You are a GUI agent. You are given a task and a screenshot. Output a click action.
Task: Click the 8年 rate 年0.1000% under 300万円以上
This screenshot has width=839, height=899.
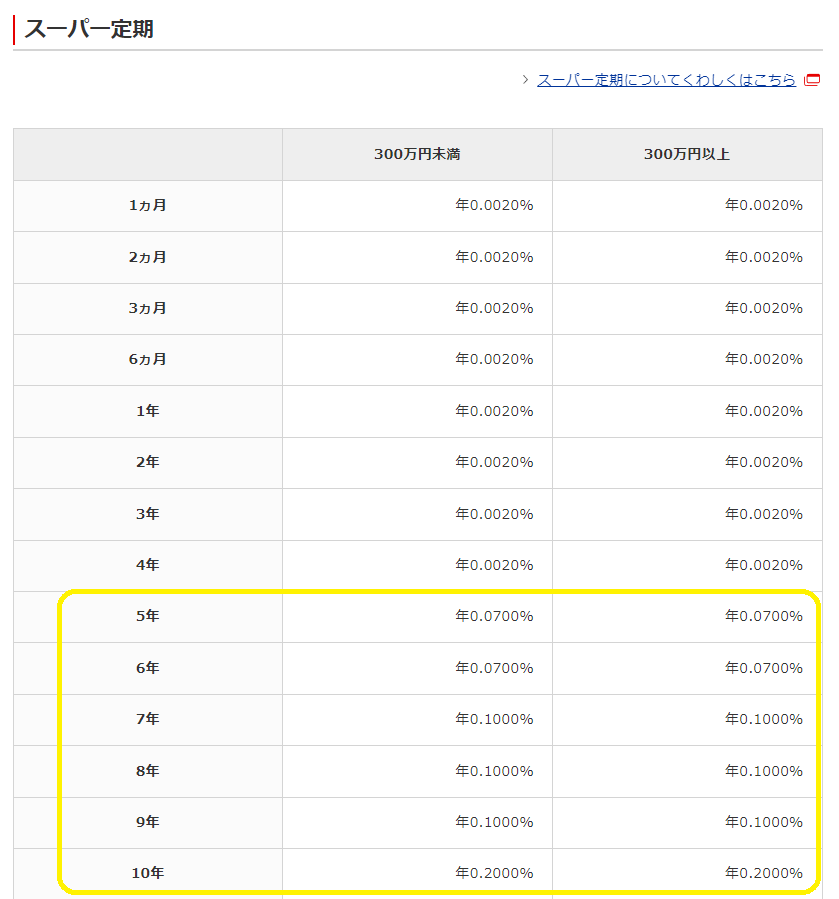tap(764, 771)
